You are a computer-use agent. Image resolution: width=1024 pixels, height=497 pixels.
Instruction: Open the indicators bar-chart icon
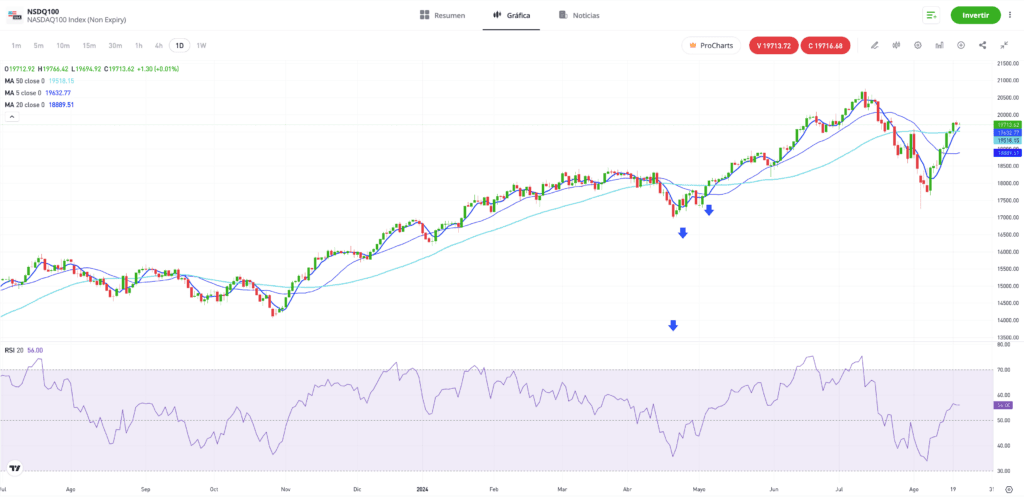[x=939, y=45]
